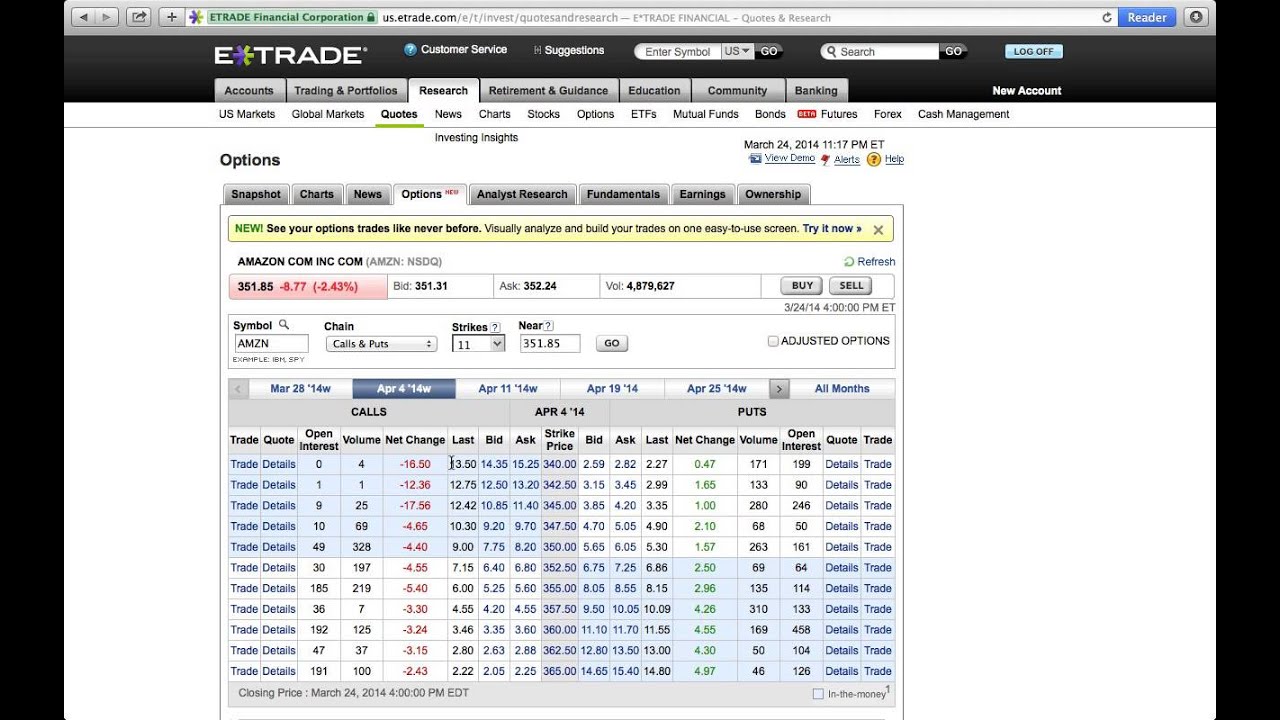Reload page with refresh icon
The image size is (1280, 720).
point(1107,18)
